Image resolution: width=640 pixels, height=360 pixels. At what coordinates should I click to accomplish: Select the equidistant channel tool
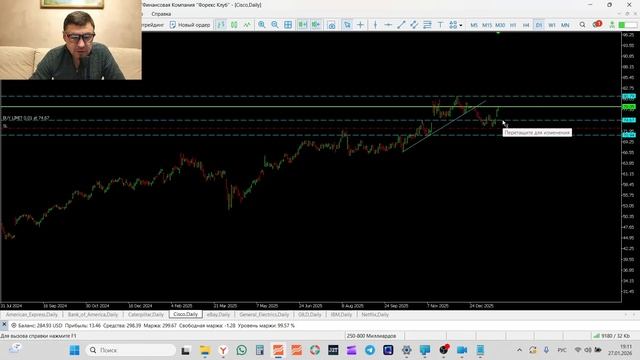pyautogui.click(x=414, y=25)
